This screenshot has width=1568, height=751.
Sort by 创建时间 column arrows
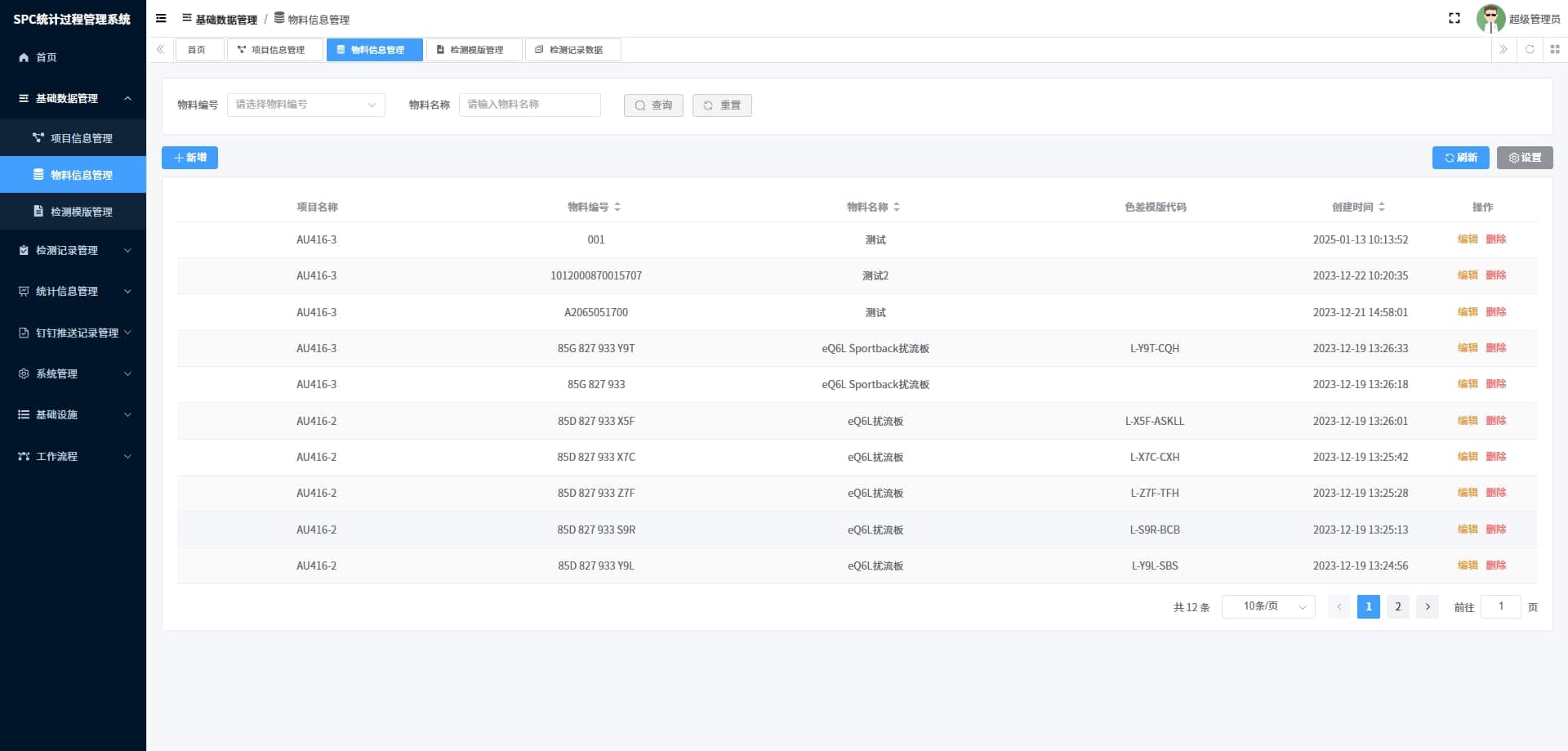click(1382, 207)
